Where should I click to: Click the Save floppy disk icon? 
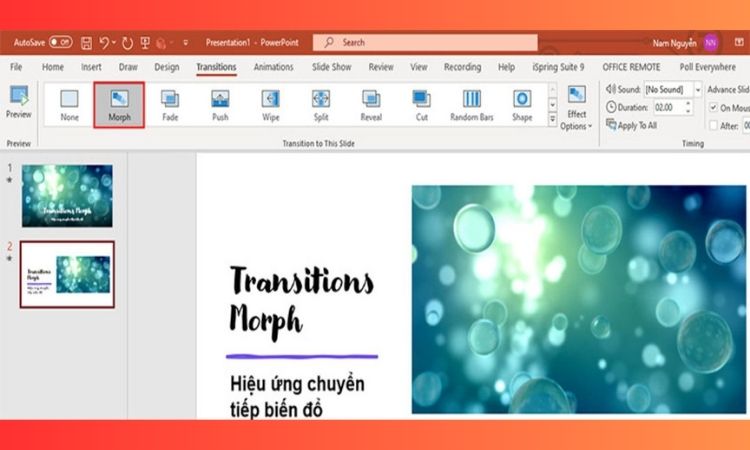(86, 43)
